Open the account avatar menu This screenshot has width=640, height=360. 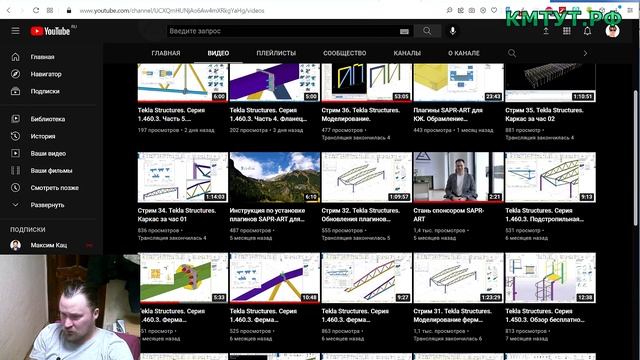(612, 31)
